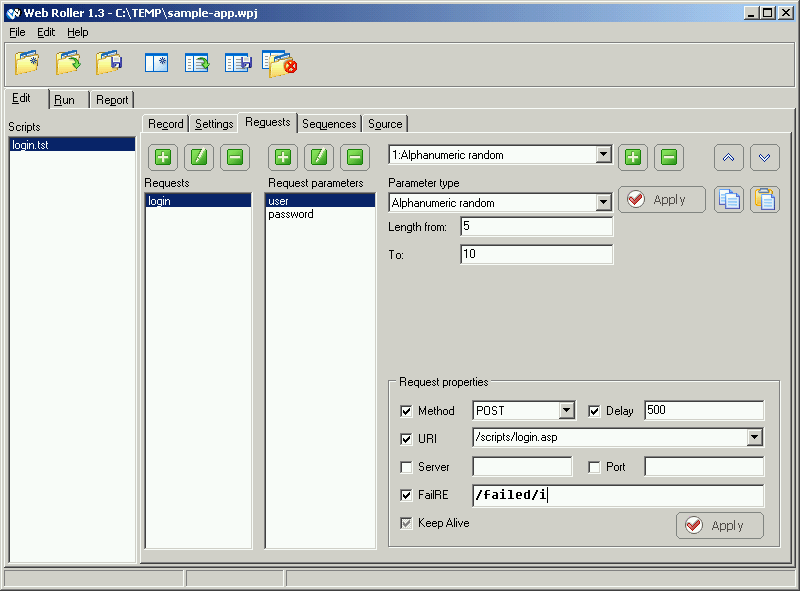
Task: Enable the Server checkbox
Action: [406, 467]
